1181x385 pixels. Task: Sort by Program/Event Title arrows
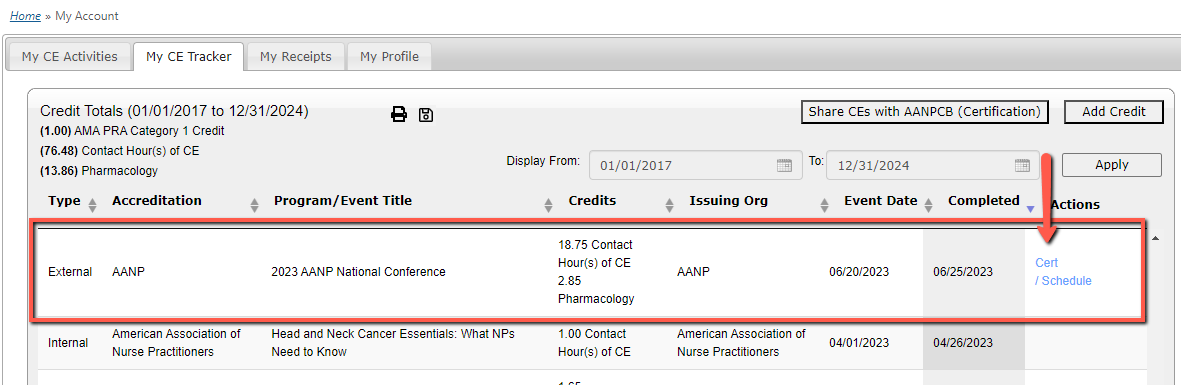coord(549,204)
